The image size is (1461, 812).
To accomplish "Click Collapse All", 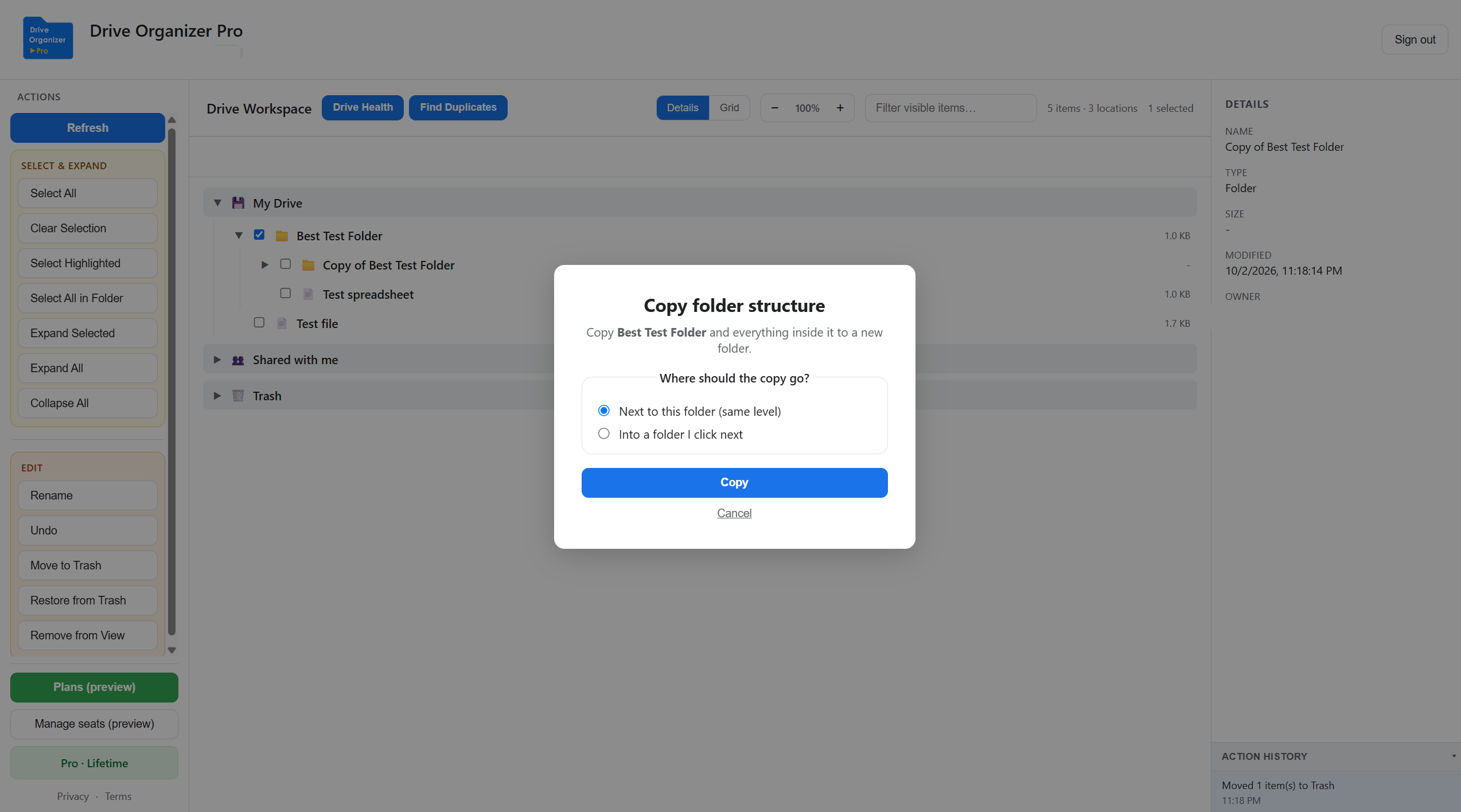I will (x=88, y=403).
